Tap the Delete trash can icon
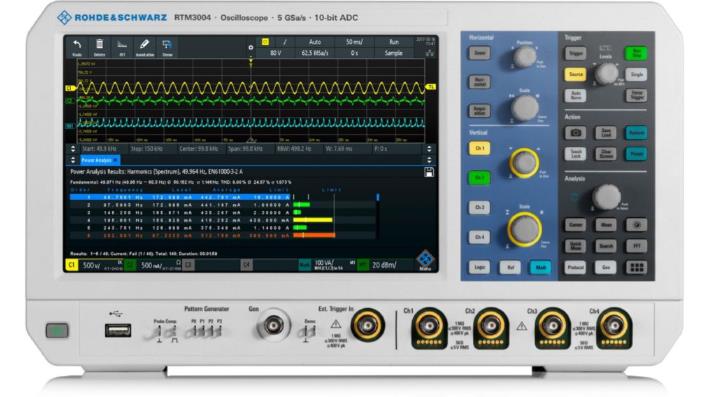Screen dimensions: 710x397 point(99,47)
